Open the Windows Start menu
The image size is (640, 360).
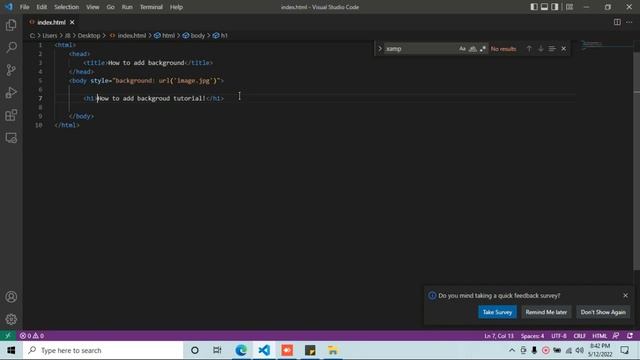click(11, 350)
